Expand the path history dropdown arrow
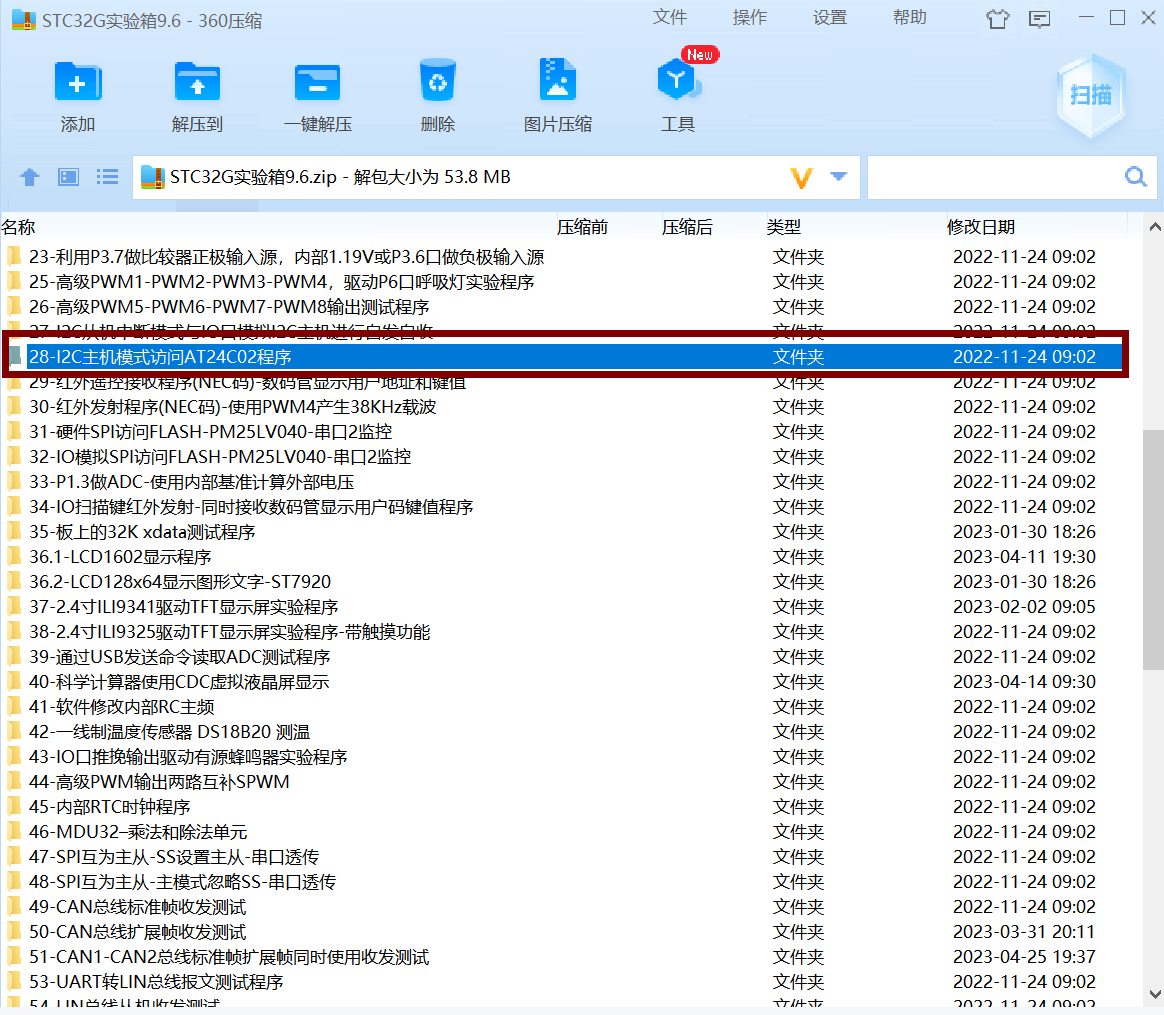 click(x=839, y=177)
